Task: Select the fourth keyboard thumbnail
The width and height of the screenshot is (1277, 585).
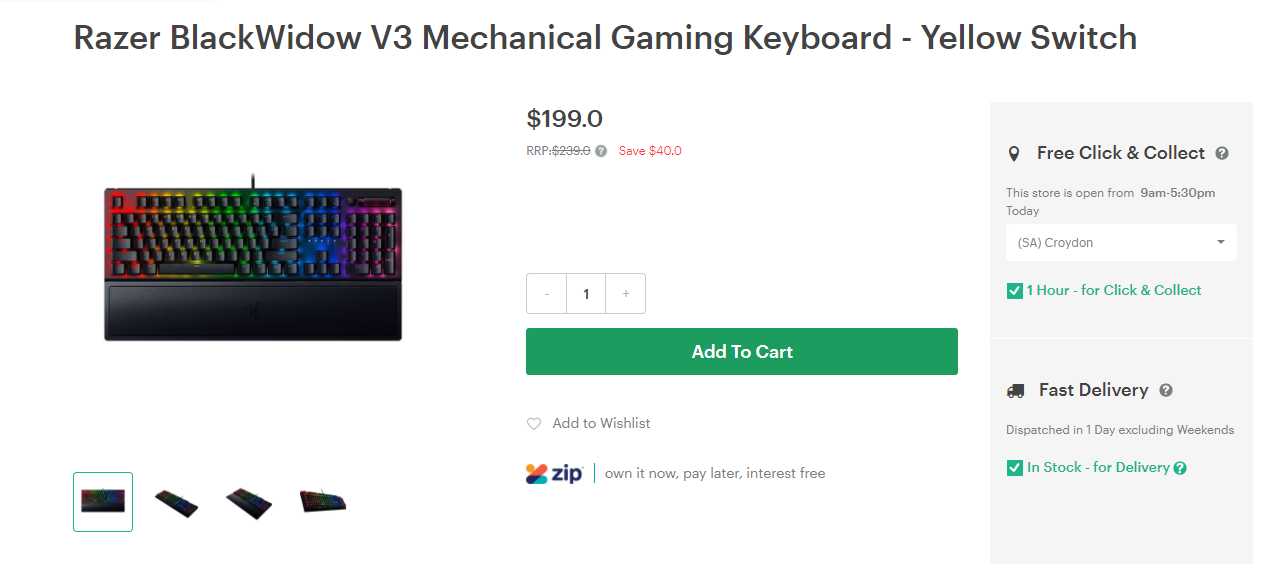Action: pyautogui.click(x=323, y=501)
